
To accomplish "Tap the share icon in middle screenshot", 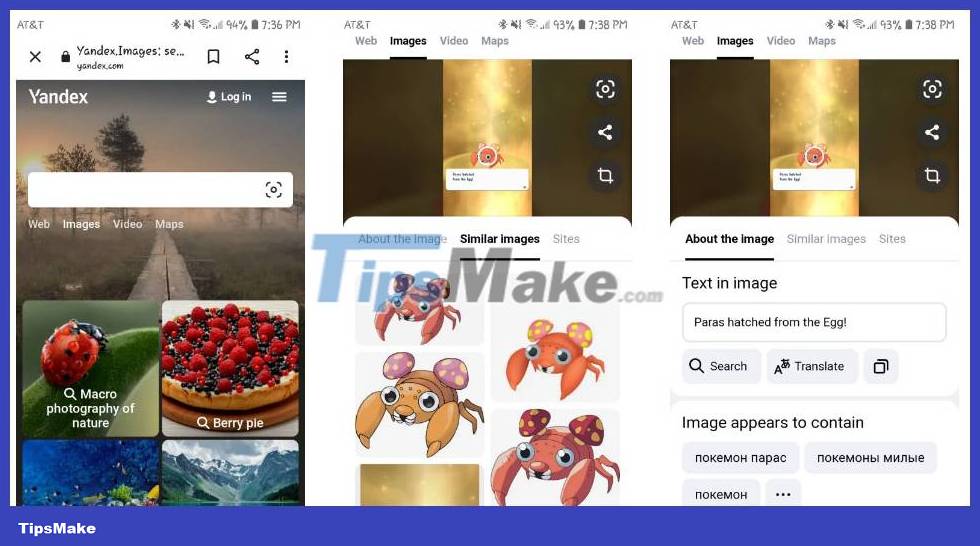I will point(605,132).
